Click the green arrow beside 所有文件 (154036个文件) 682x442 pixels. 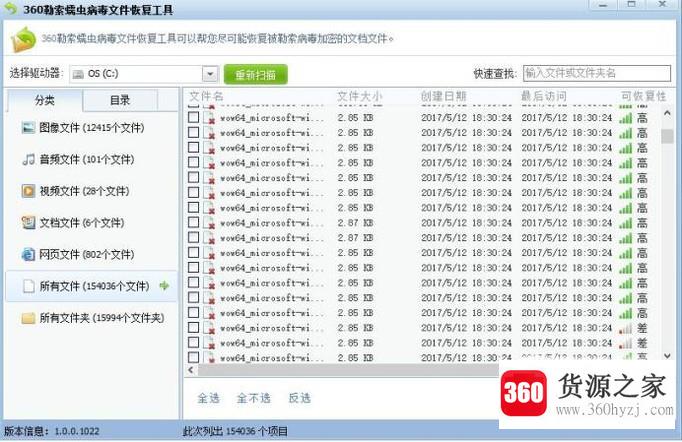coord(164,286)
